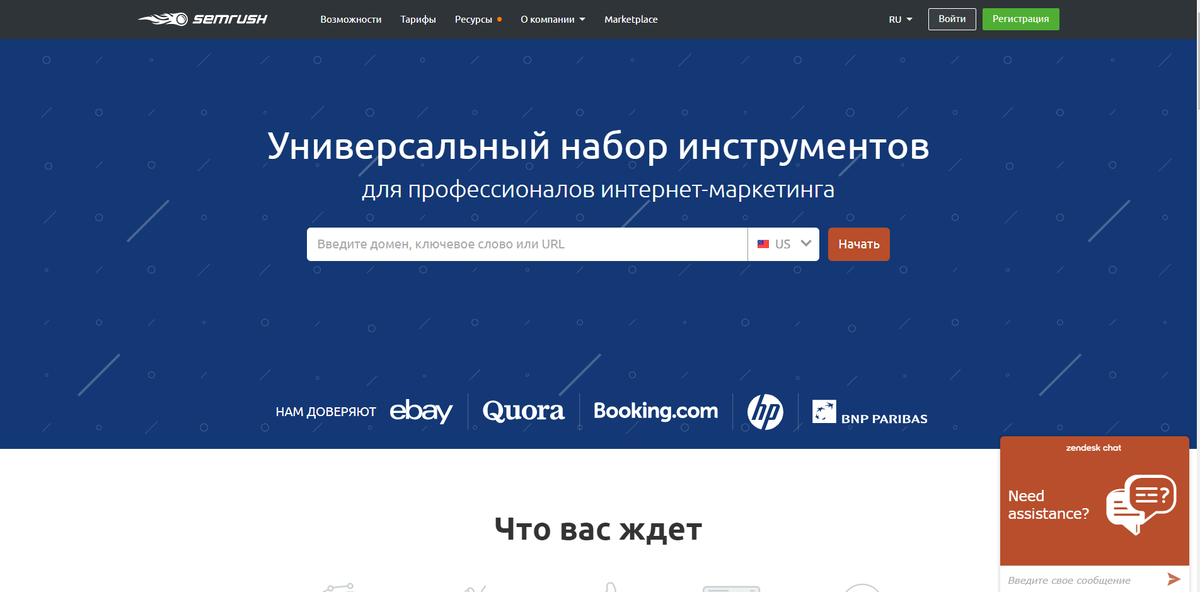Go to Marketplace
This screenshot has height=592, width=1200.
(x=631, y=19)
